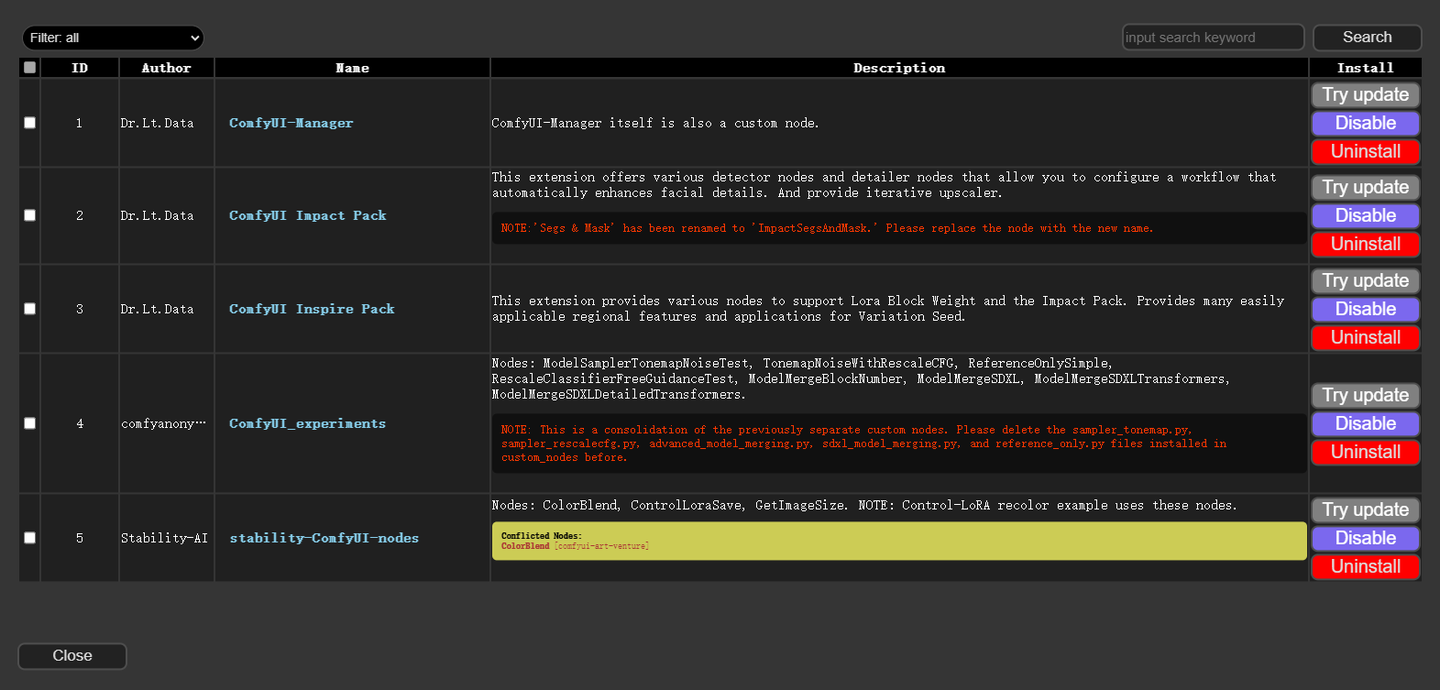Uninstall ComfyUI_experiments
Viewport: 1440px width, 690px height.
pyautogui.click(x=1365, y=452)
